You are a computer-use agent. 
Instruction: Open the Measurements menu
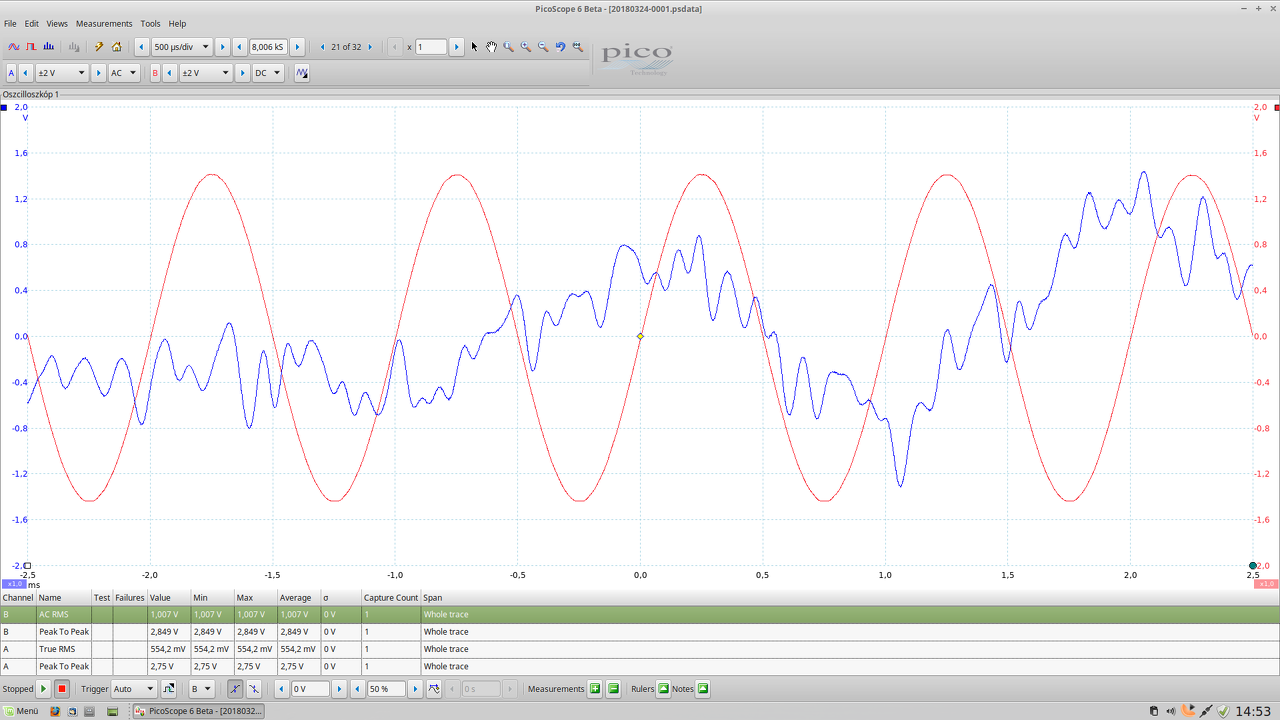pyautogui.click(x=104, y=23)
